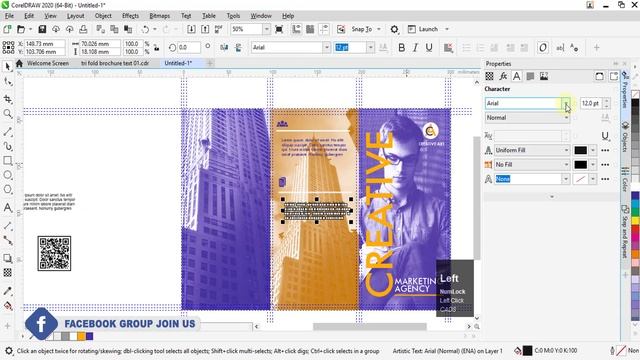Open Options gear icon in toolbar
640x360 pixels.
click(x=394, y=29)
